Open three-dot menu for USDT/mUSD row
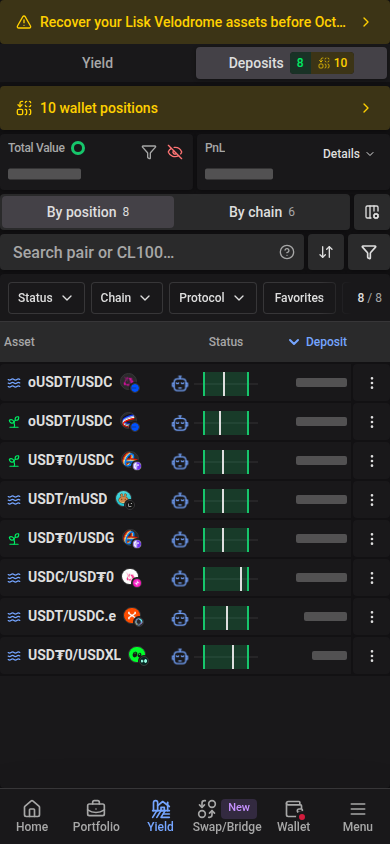The image size is (390, 844). coord(371,500)
